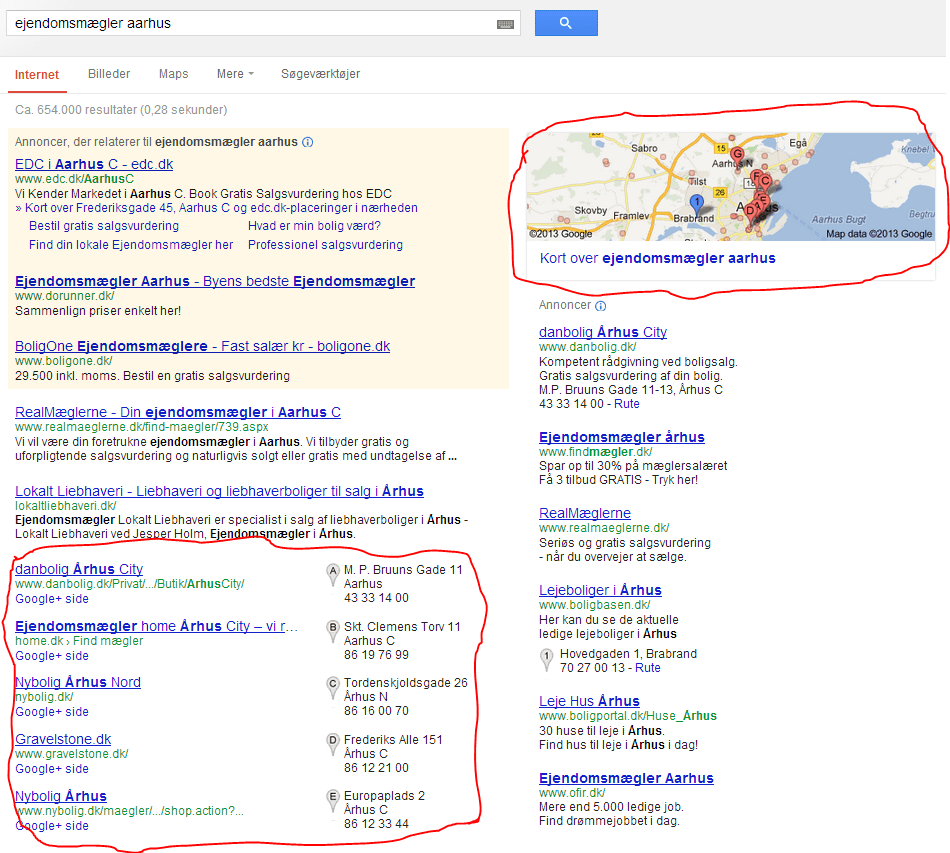Viewport: 950px width, 853px height.
Task: Click the ad info icon next to 'ejendomsmægler aarhus'
Action: click(308, 142)
